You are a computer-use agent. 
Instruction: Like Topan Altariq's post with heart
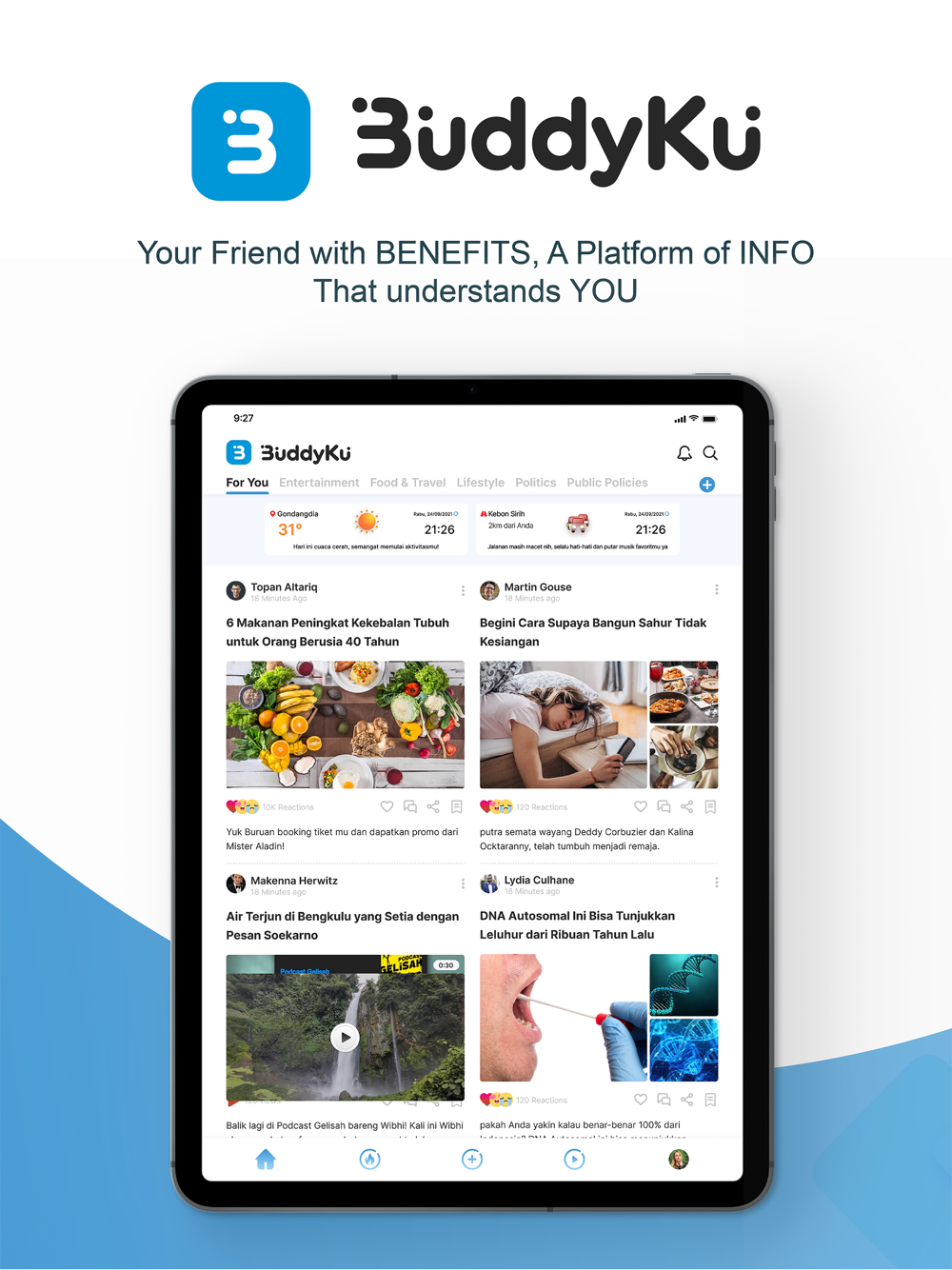(387, 806)
